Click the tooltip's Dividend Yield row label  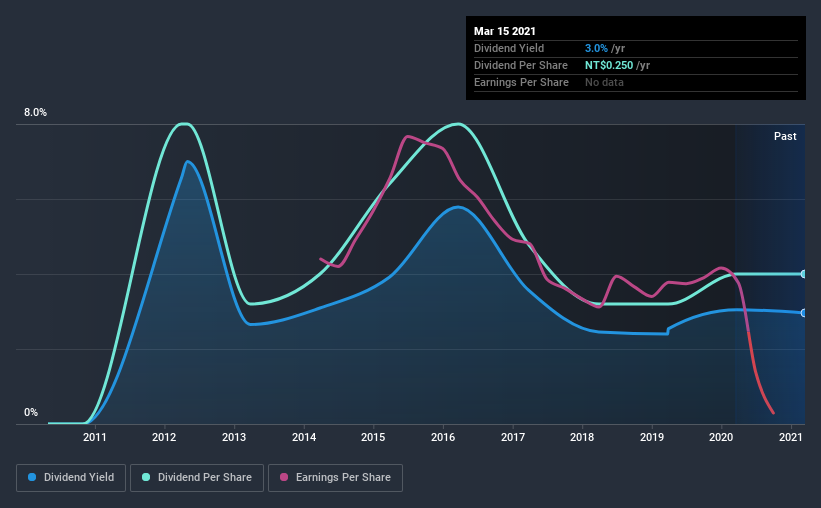(x=509, y=48)
